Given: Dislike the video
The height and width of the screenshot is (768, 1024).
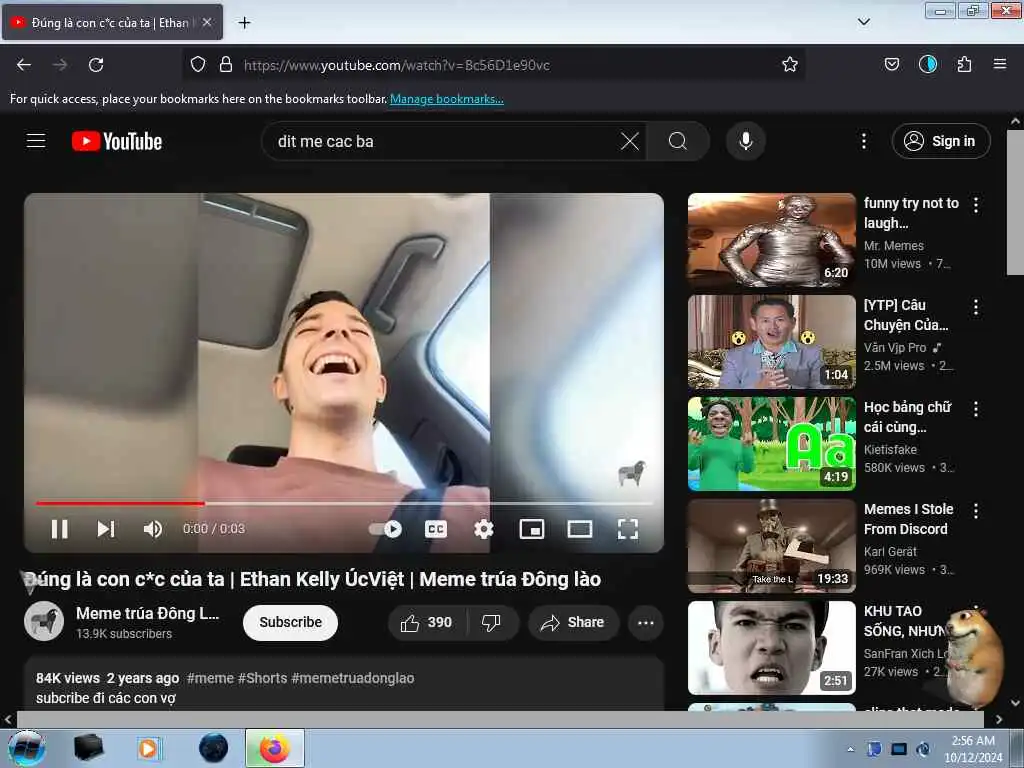Looking at the screenshot, I should coord(492,622).
